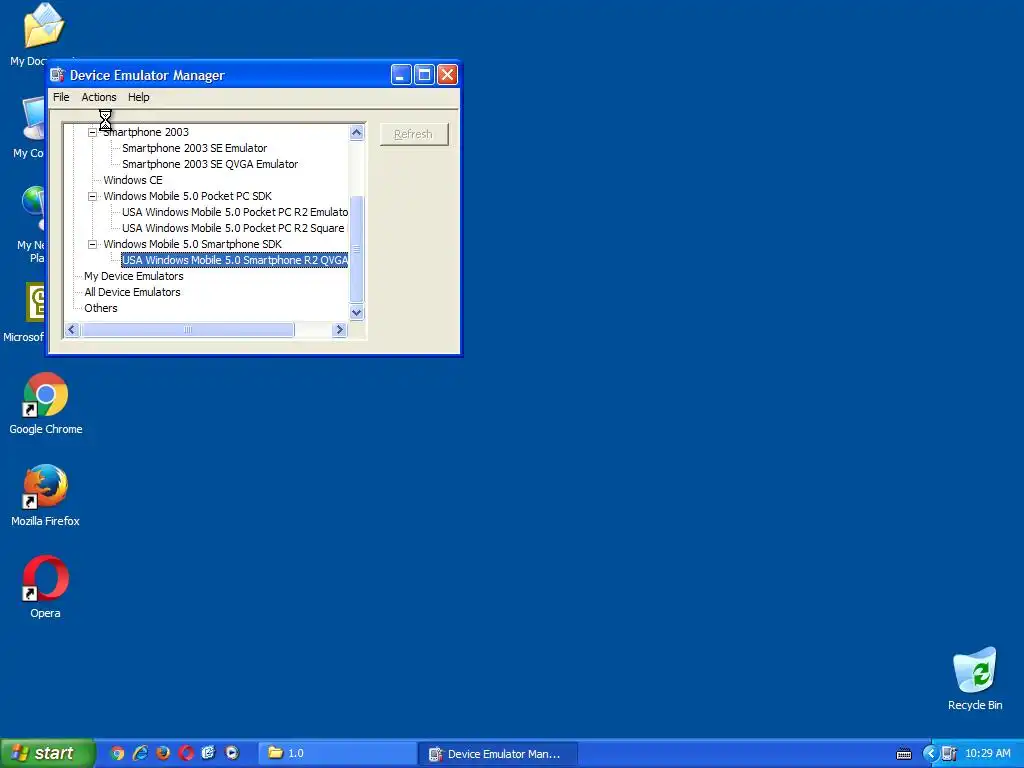This screenshot has width=1024, height=768.
Task: Open the Help menu
Action: 138,97
